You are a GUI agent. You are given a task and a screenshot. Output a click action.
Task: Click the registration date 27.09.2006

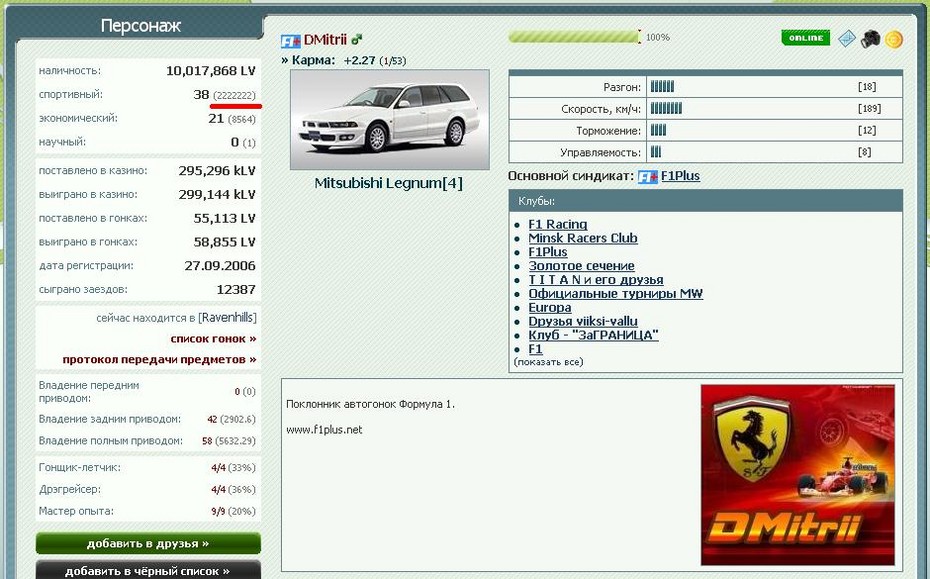point(220,266)
